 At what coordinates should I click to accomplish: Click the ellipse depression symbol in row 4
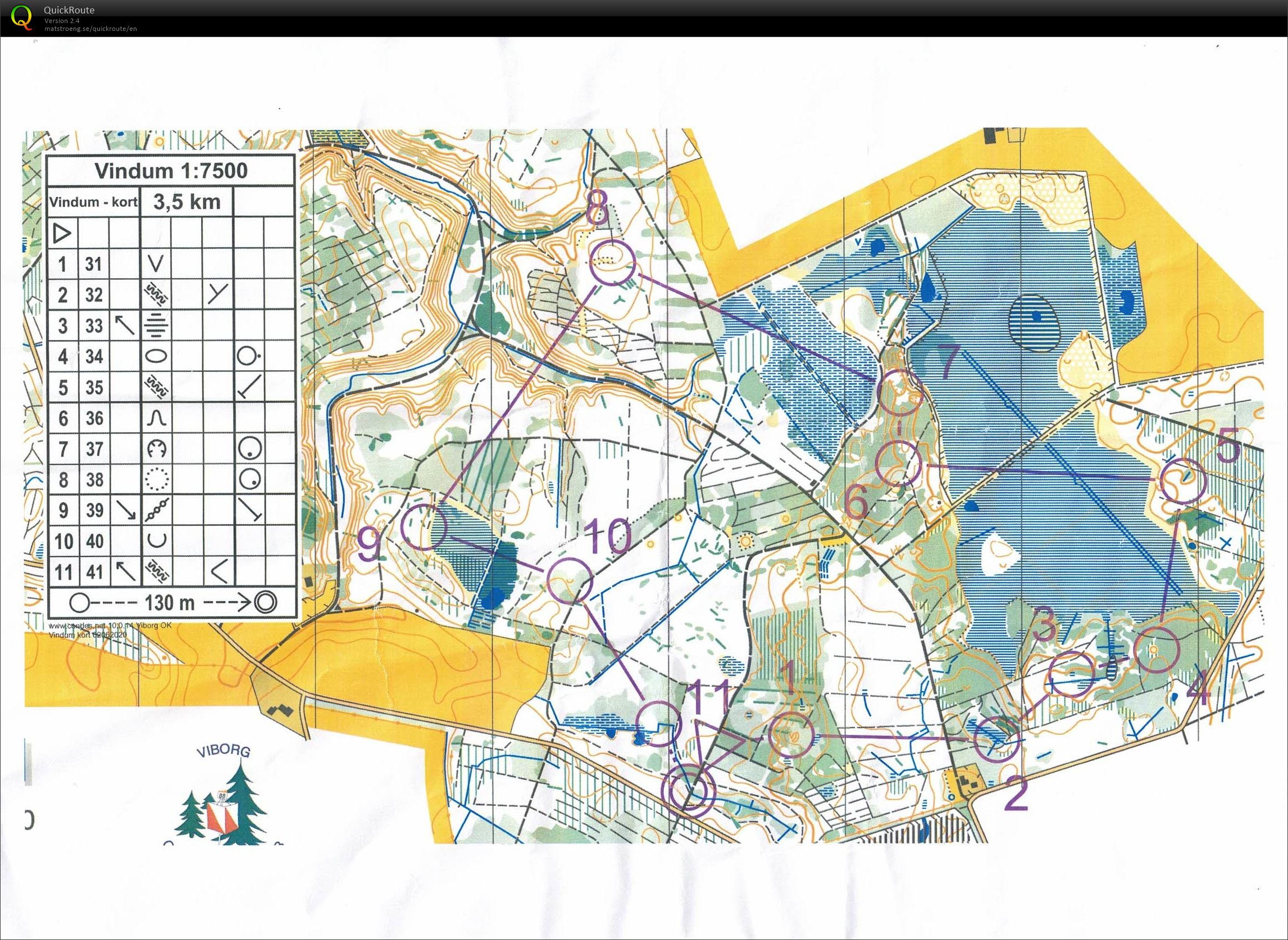pyautogui.click(x=155, y=357)
